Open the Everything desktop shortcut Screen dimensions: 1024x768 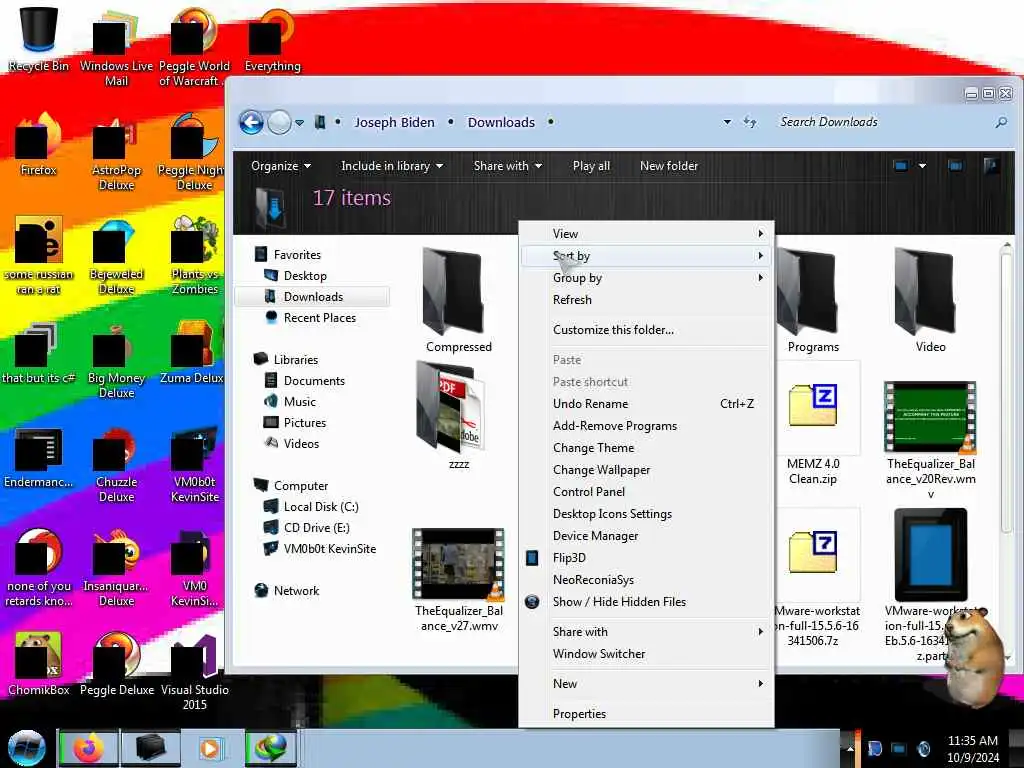point(272,39)
